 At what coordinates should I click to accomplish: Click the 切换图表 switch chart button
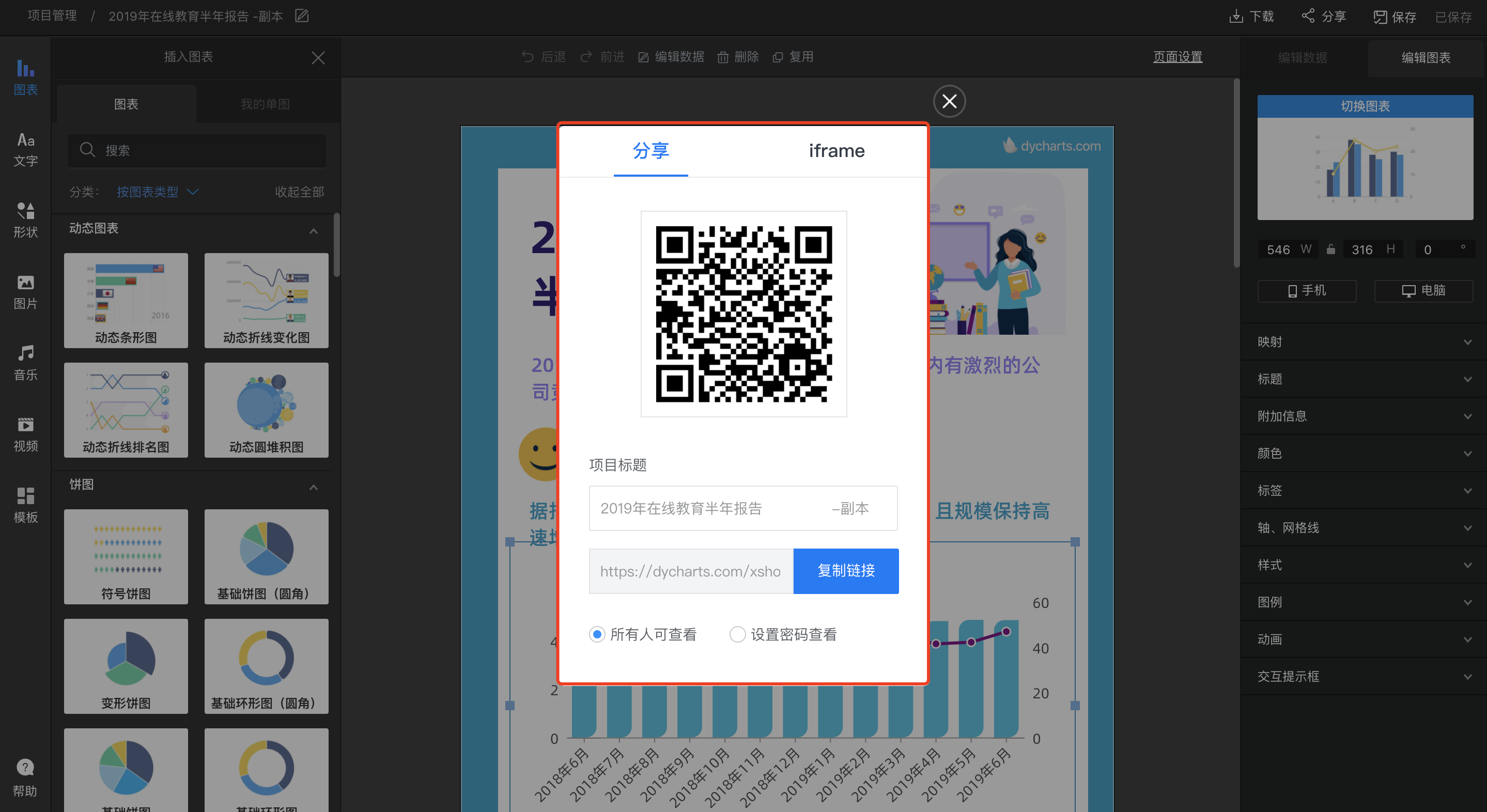[x=1365, y=106]
